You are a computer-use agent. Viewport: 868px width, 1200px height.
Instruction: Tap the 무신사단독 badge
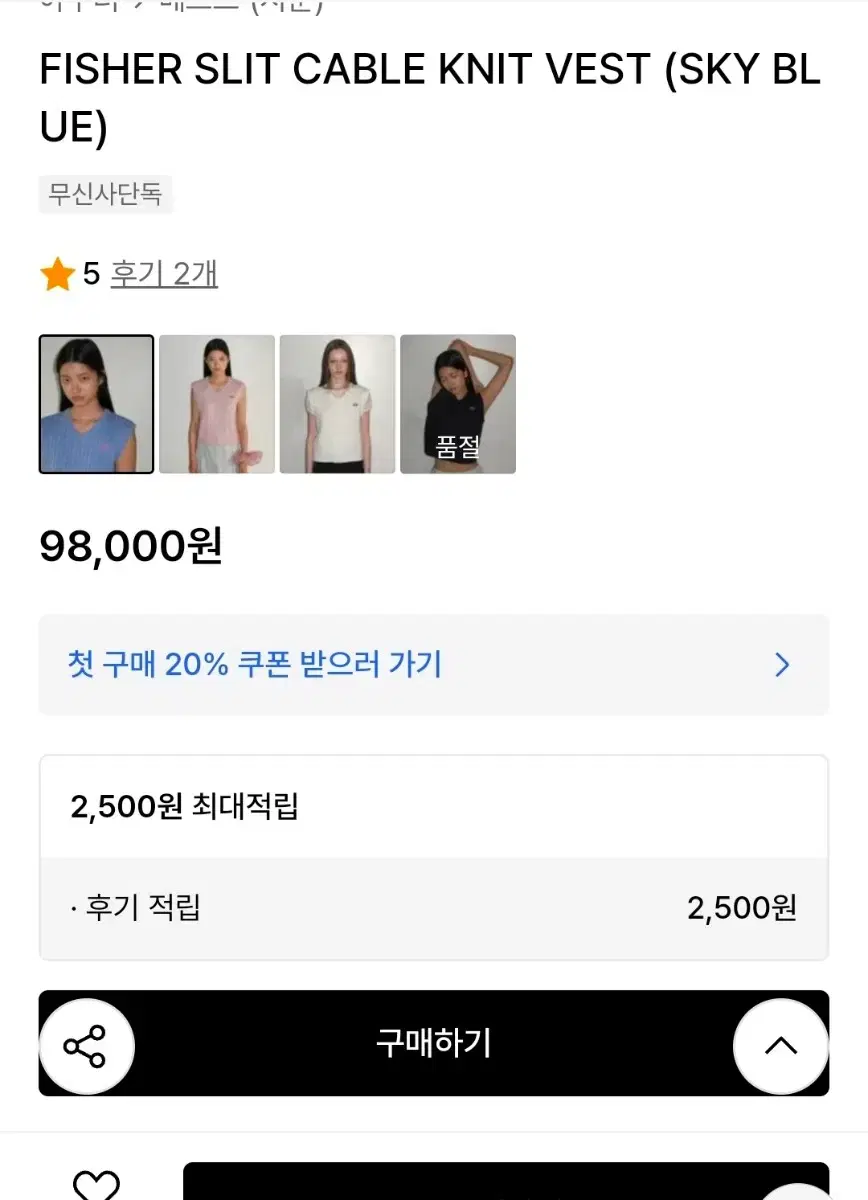pos(105,193)
